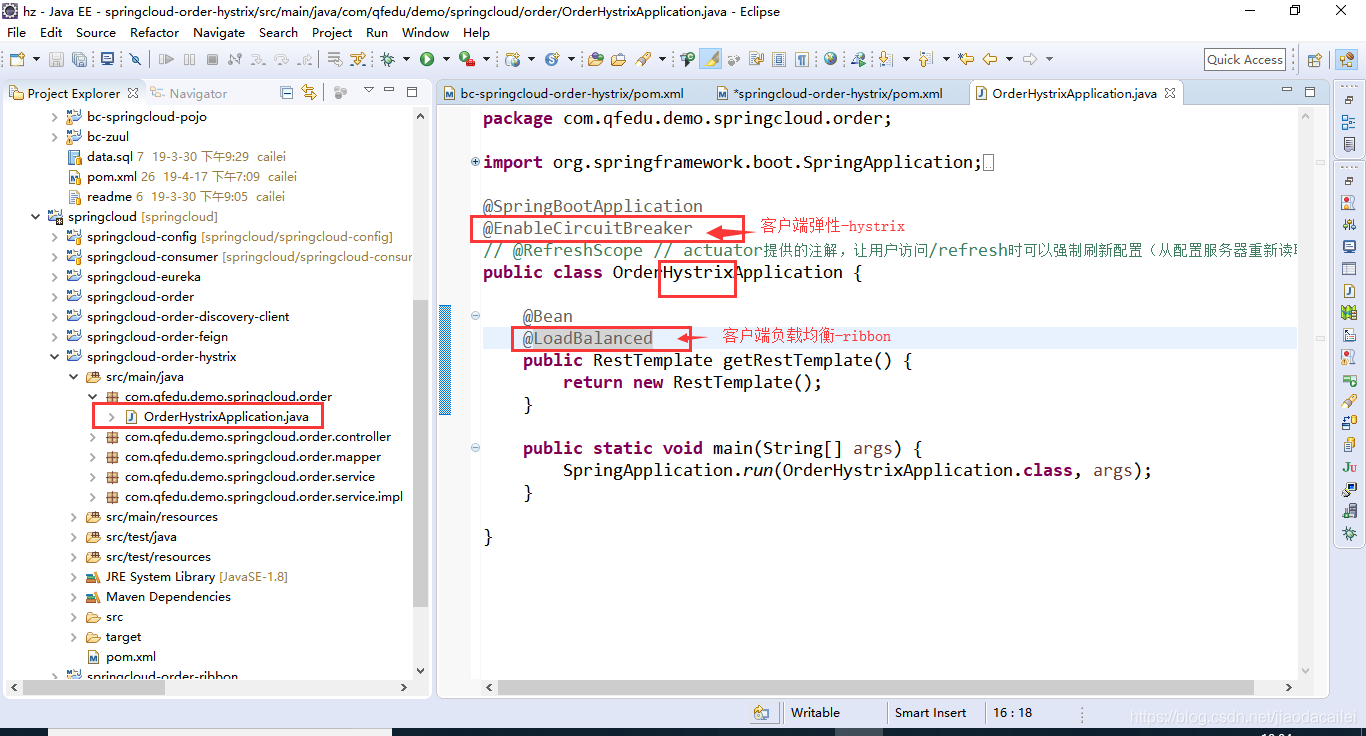Click the Quick Access search field
The height and width of the screenshot is (736, 1366).
[1245, 60]
